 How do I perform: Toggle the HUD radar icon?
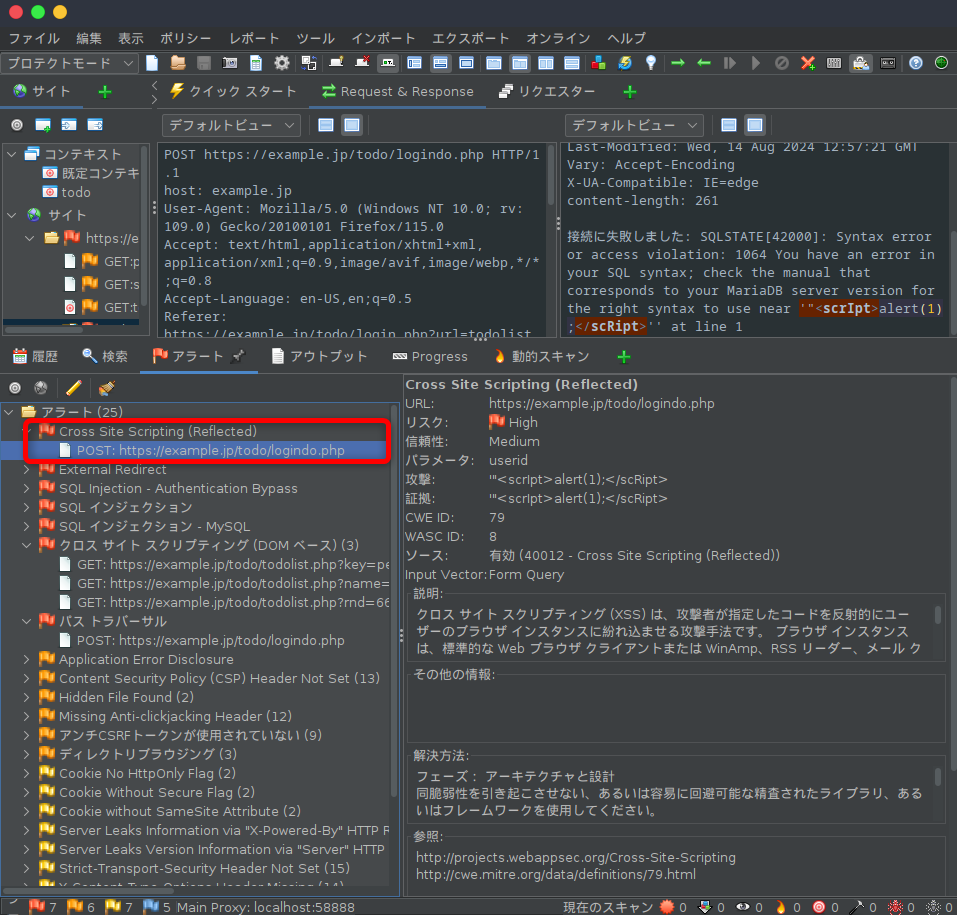942,63
